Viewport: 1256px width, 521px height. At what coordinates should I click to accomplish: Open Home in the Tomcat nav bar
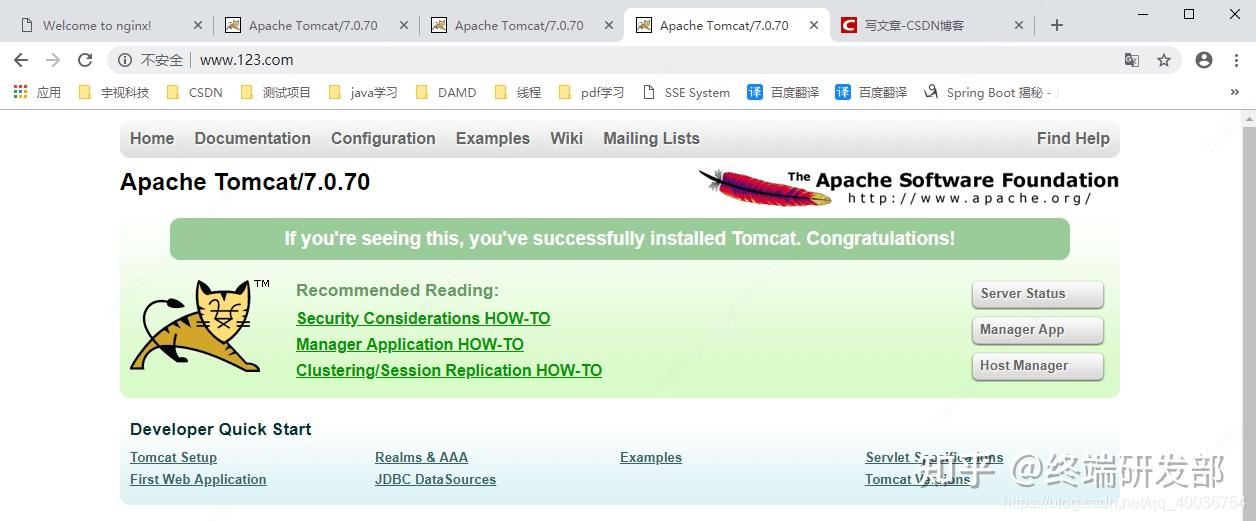coord(152,139)
